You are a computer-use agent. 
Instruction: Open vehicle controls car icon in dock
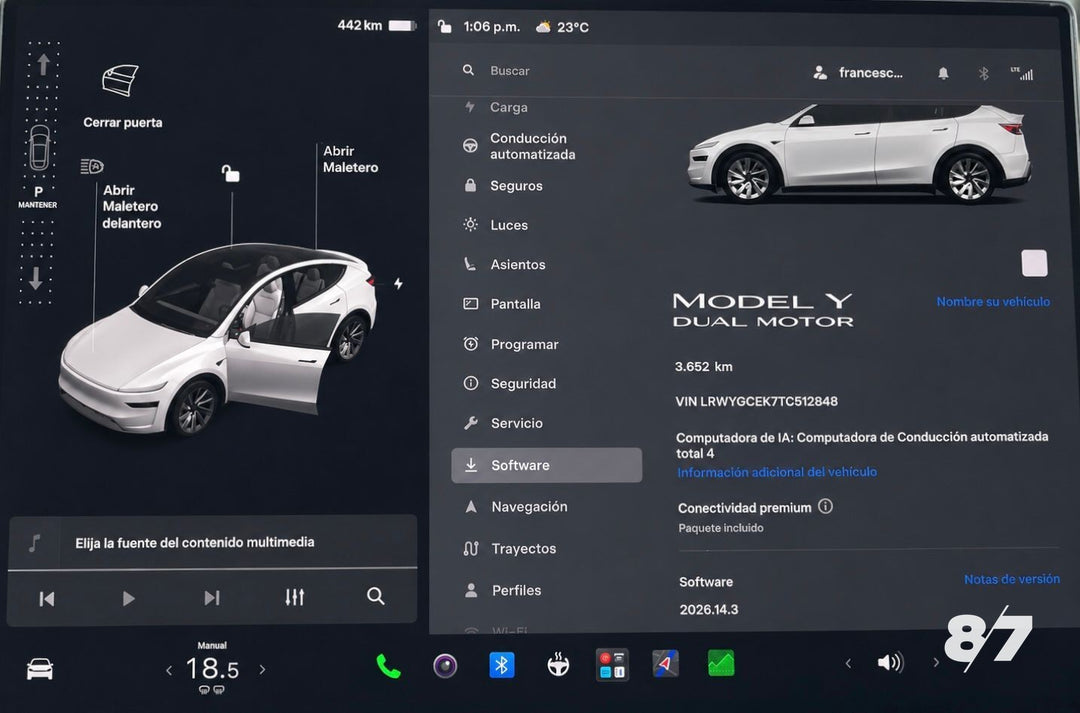39,669
